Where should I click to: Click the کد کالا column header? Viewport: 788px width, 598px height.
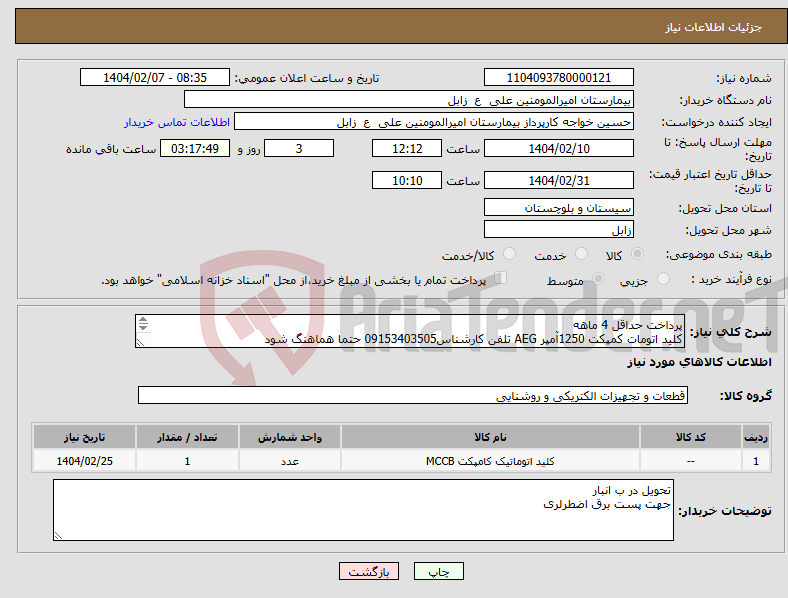[x=691, y=437]
